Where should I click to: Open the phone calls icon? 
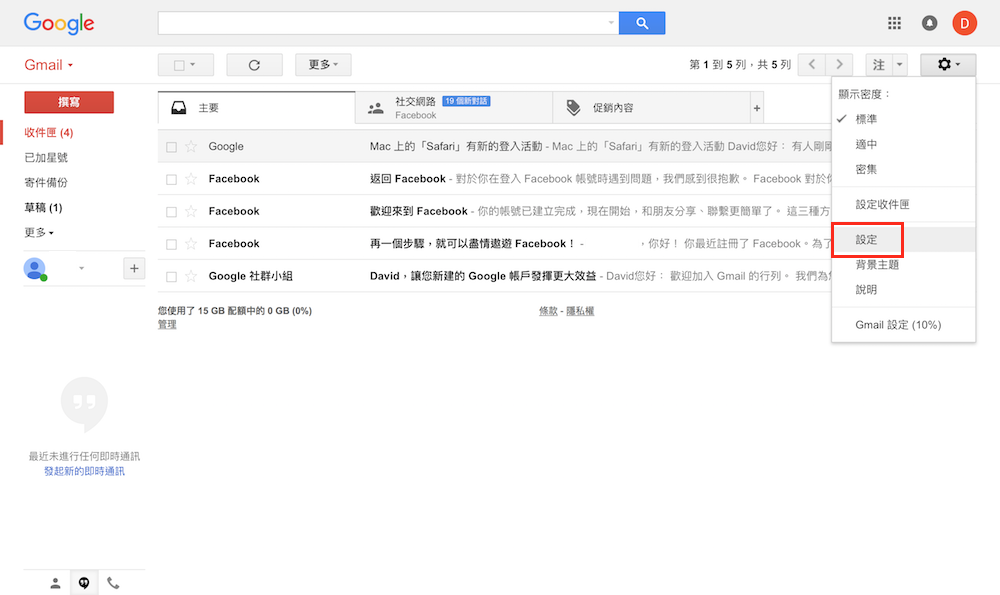click(x=113, y=583)
